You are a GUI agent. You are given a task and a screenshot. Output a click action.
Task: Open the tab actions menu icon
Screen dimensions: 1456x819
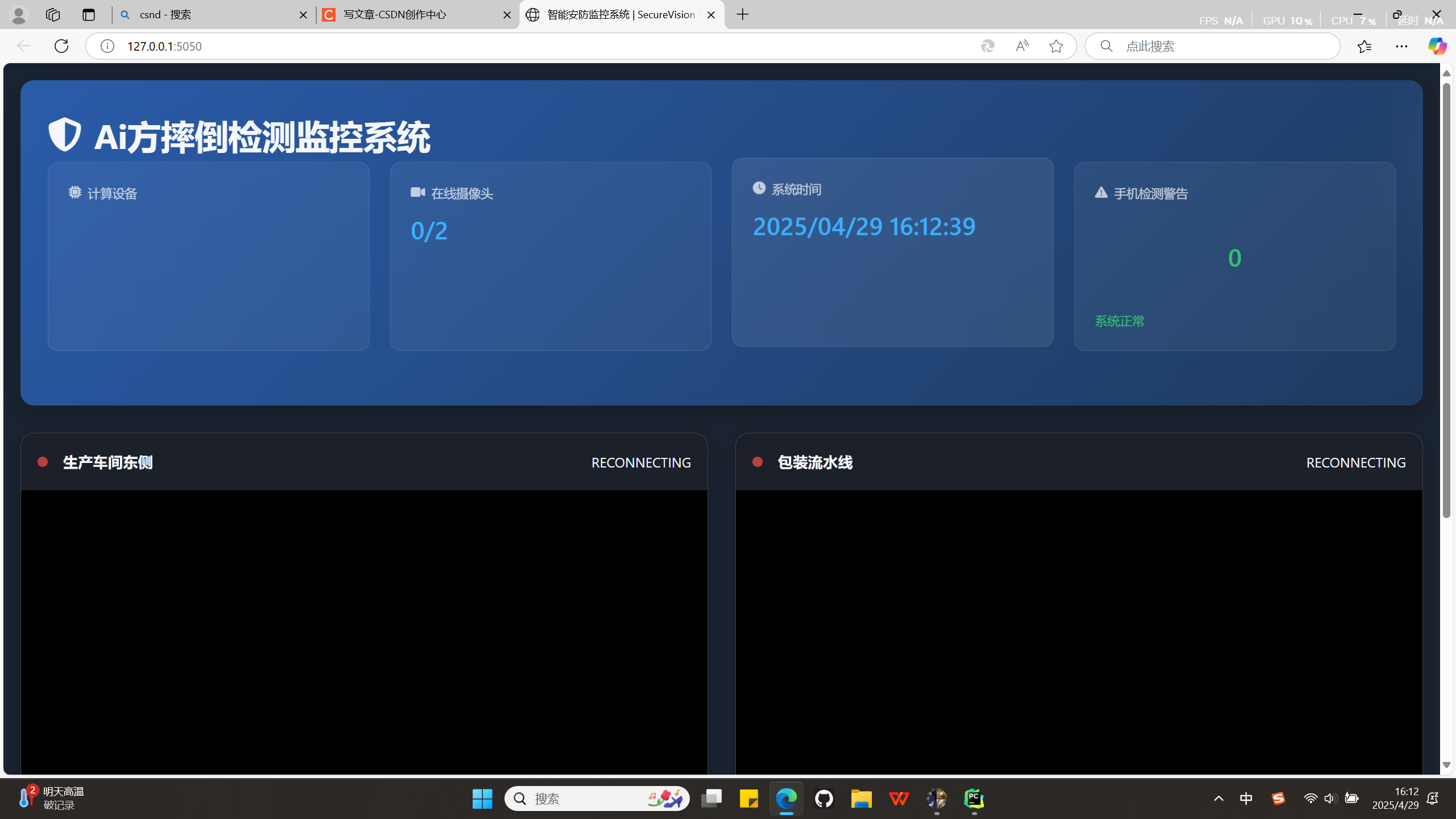pos(89,15)
